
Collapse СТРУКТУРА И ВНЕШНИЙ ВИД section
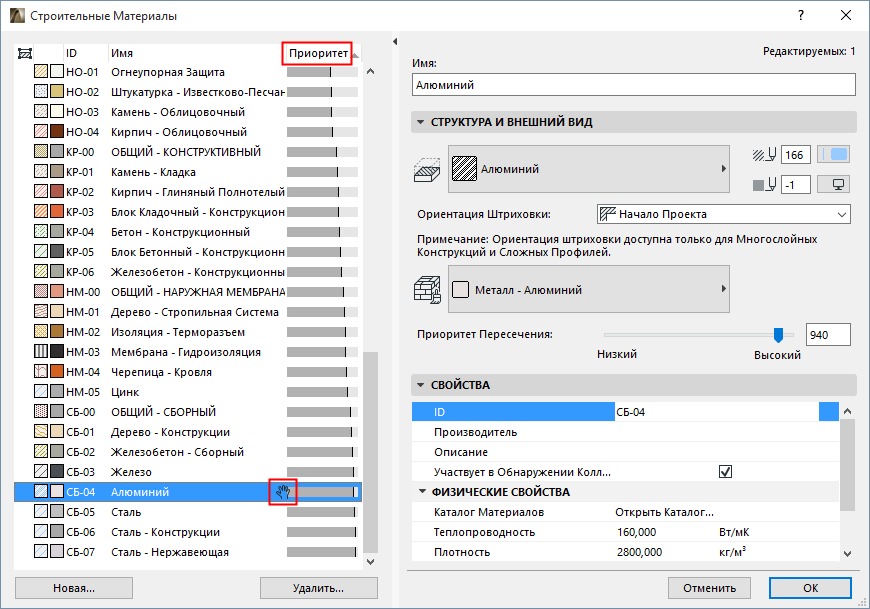click(420, 121)
